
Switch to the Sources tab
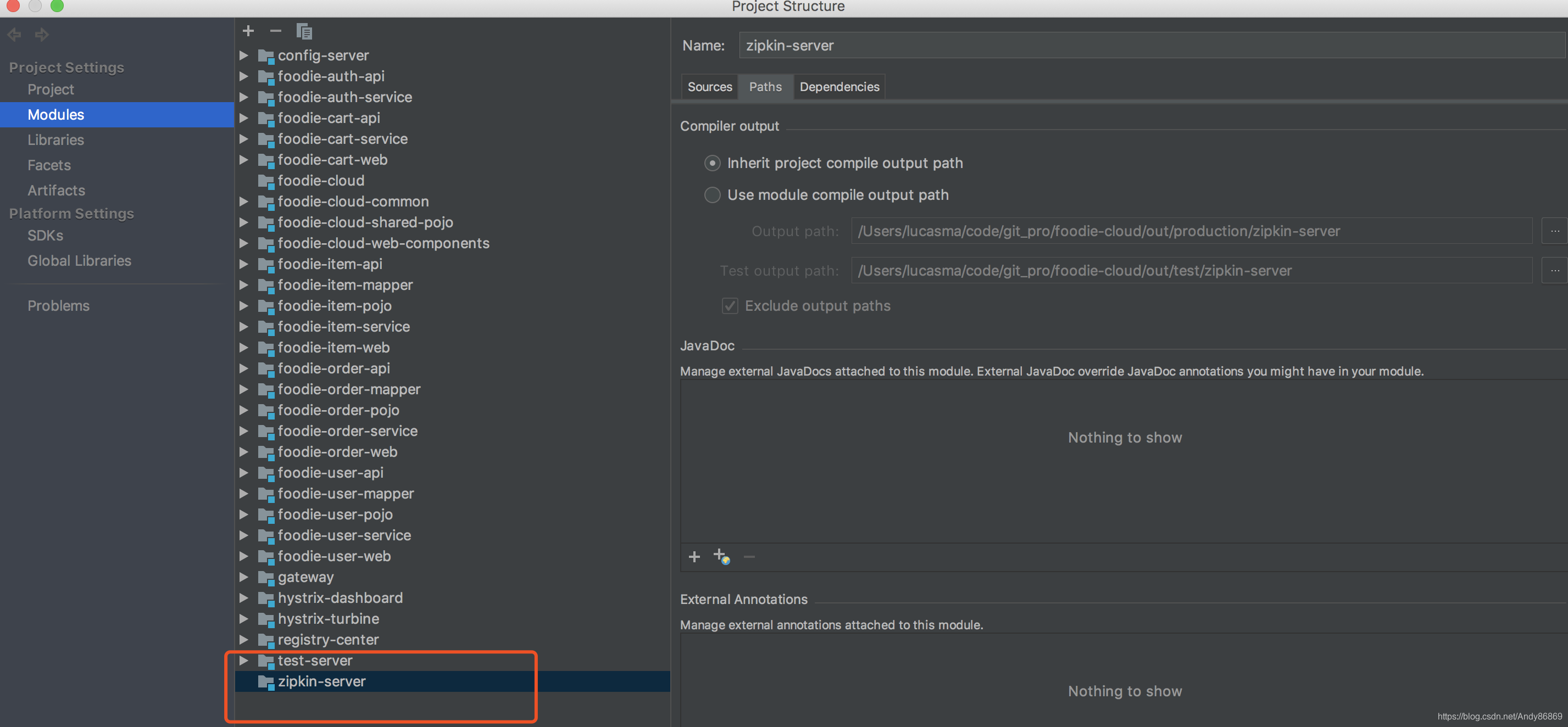[709, 87]
